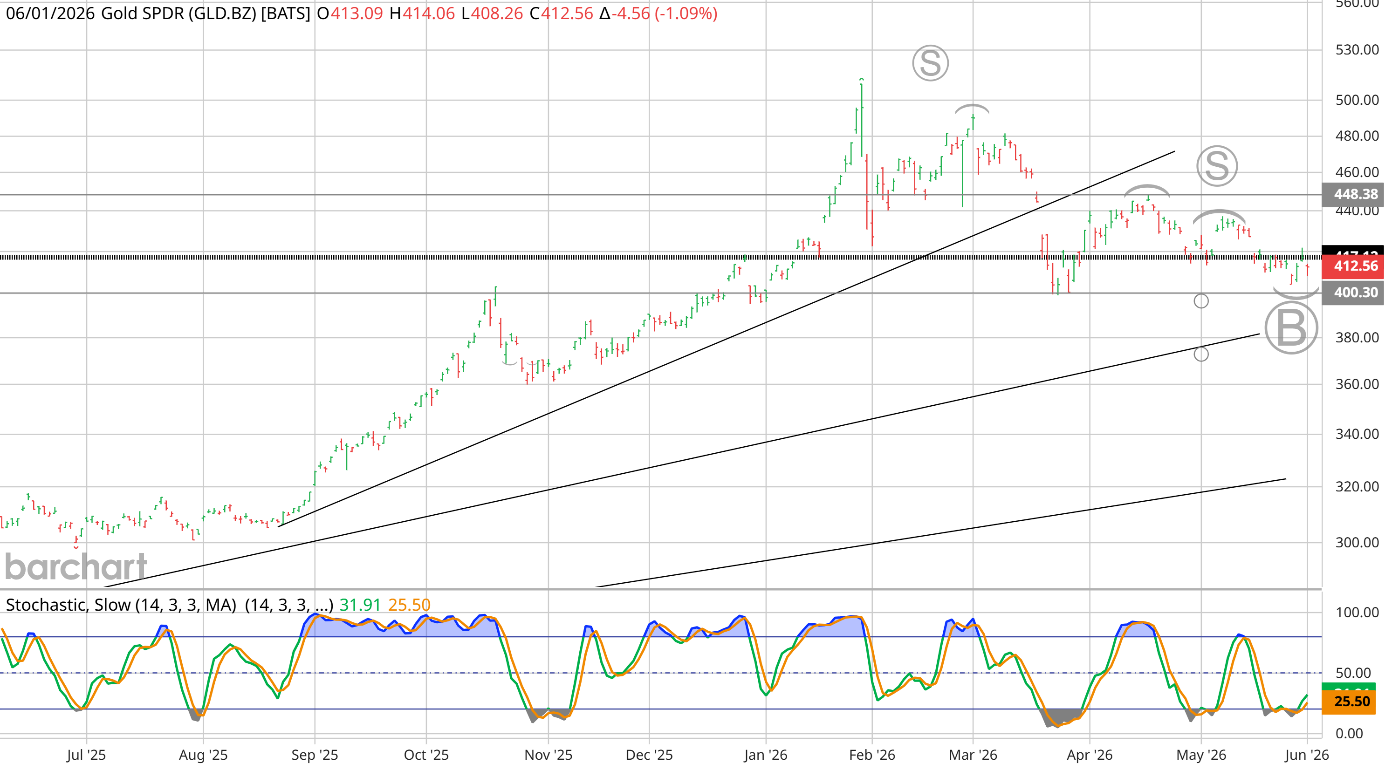The height and width of the screenshot is (770, 1385).
Task: Click the close value C412.56 in header
Action: (x=563, y=14)
